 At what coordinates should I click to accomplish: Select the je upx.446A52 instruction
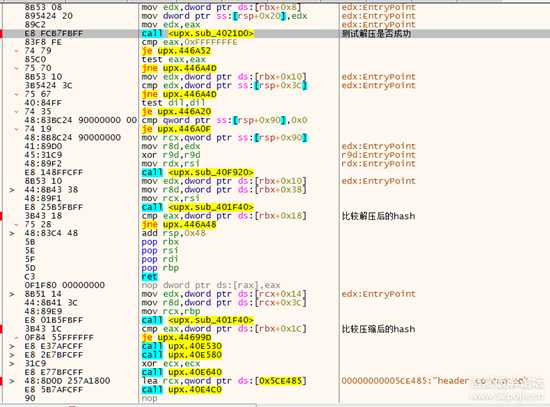point(176,51)
